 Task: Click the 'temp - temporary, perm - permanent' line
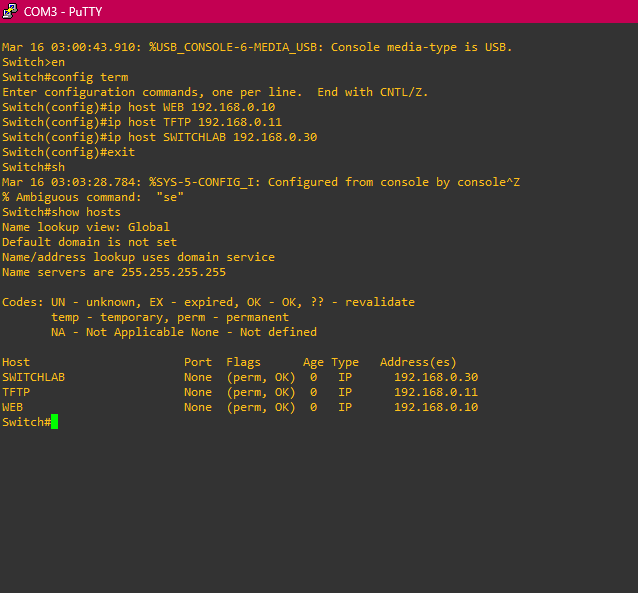(x=170, y=317)
